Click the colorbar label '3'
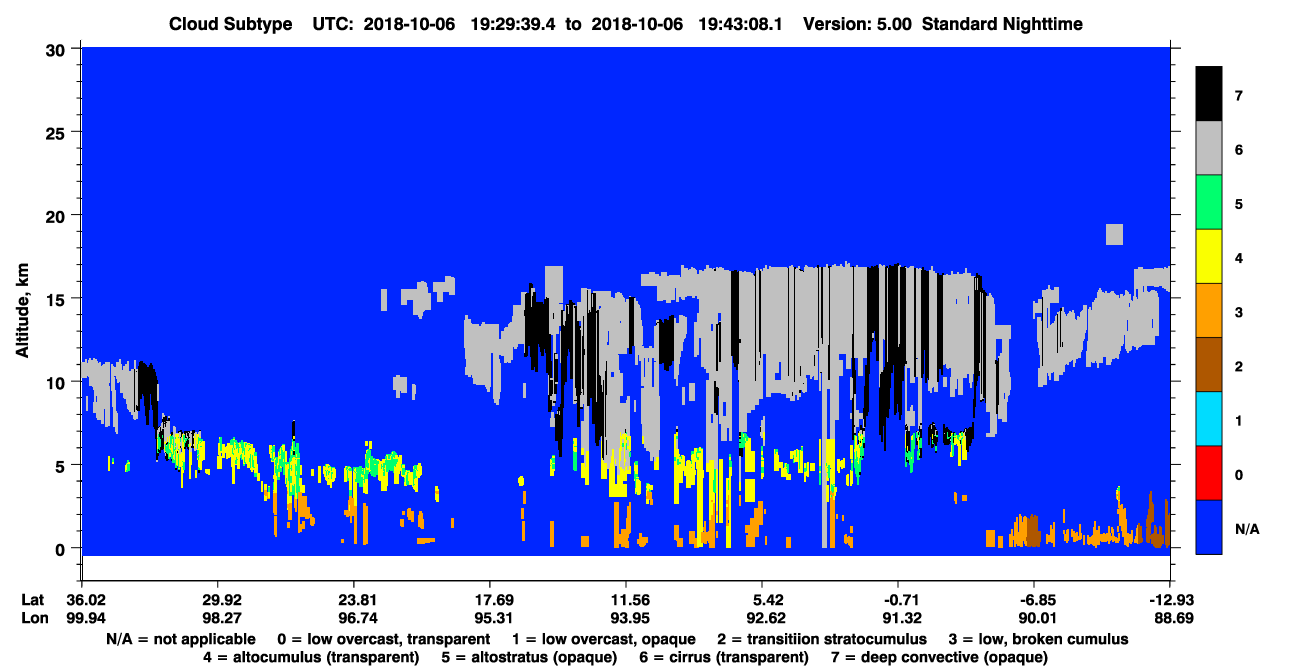 click(1239, 313)
